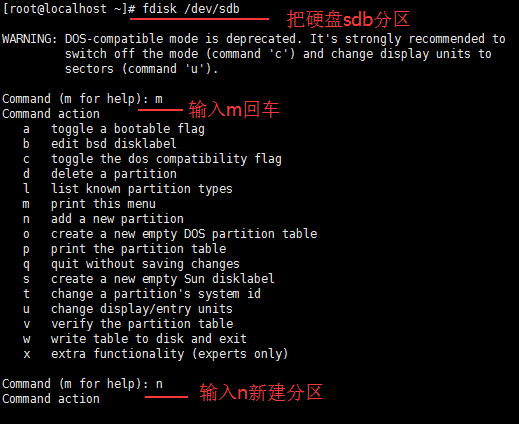Viewport: 519px width, 424px height.
Task: Select the 'edit bsd disklabel' menu line
Action: pos(100,144)
